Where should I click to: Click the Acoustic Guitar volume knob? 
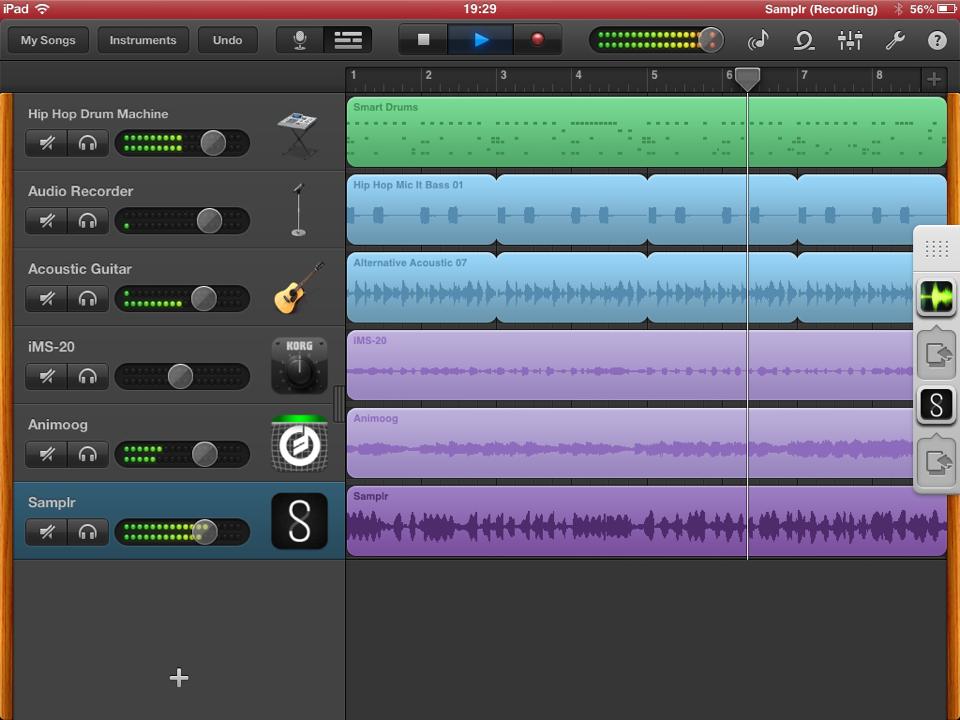[204, 299]
